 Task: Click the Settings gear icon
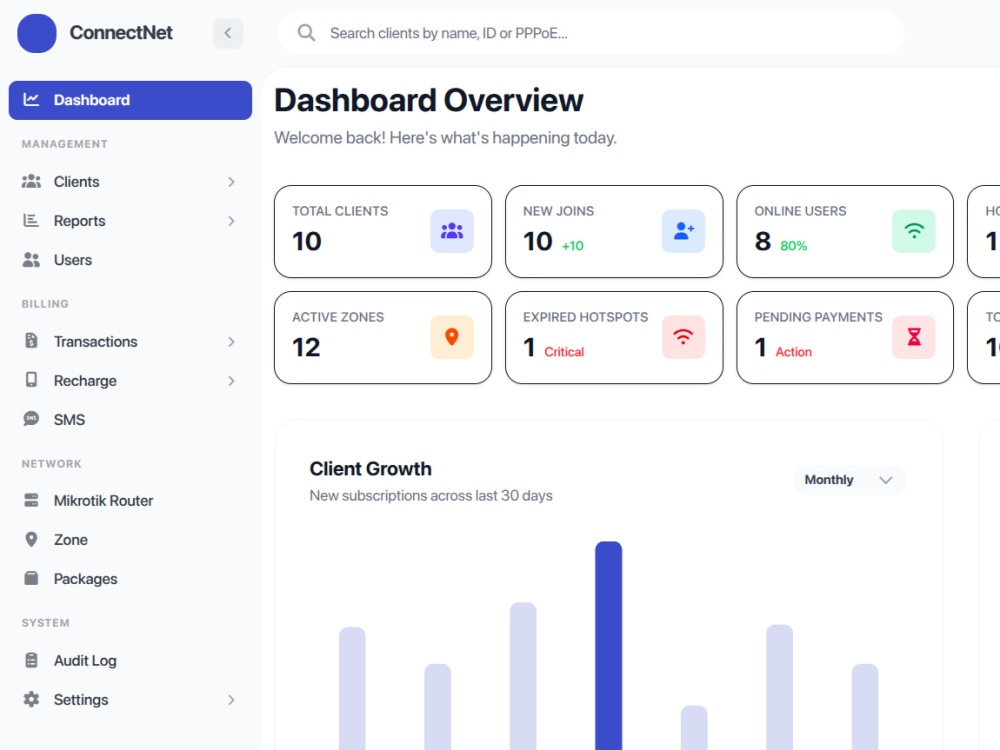tap(31, 699)
